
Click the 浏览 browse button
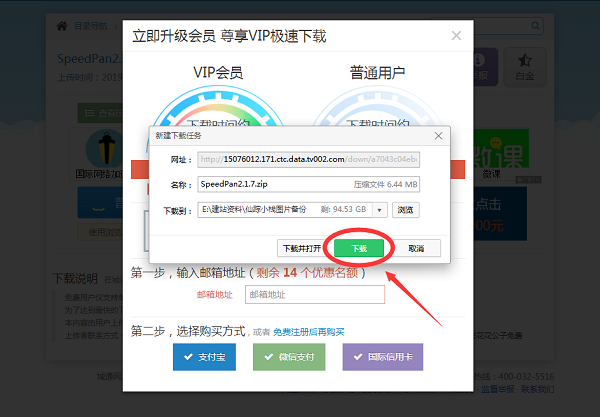click(x=406, y=210)
